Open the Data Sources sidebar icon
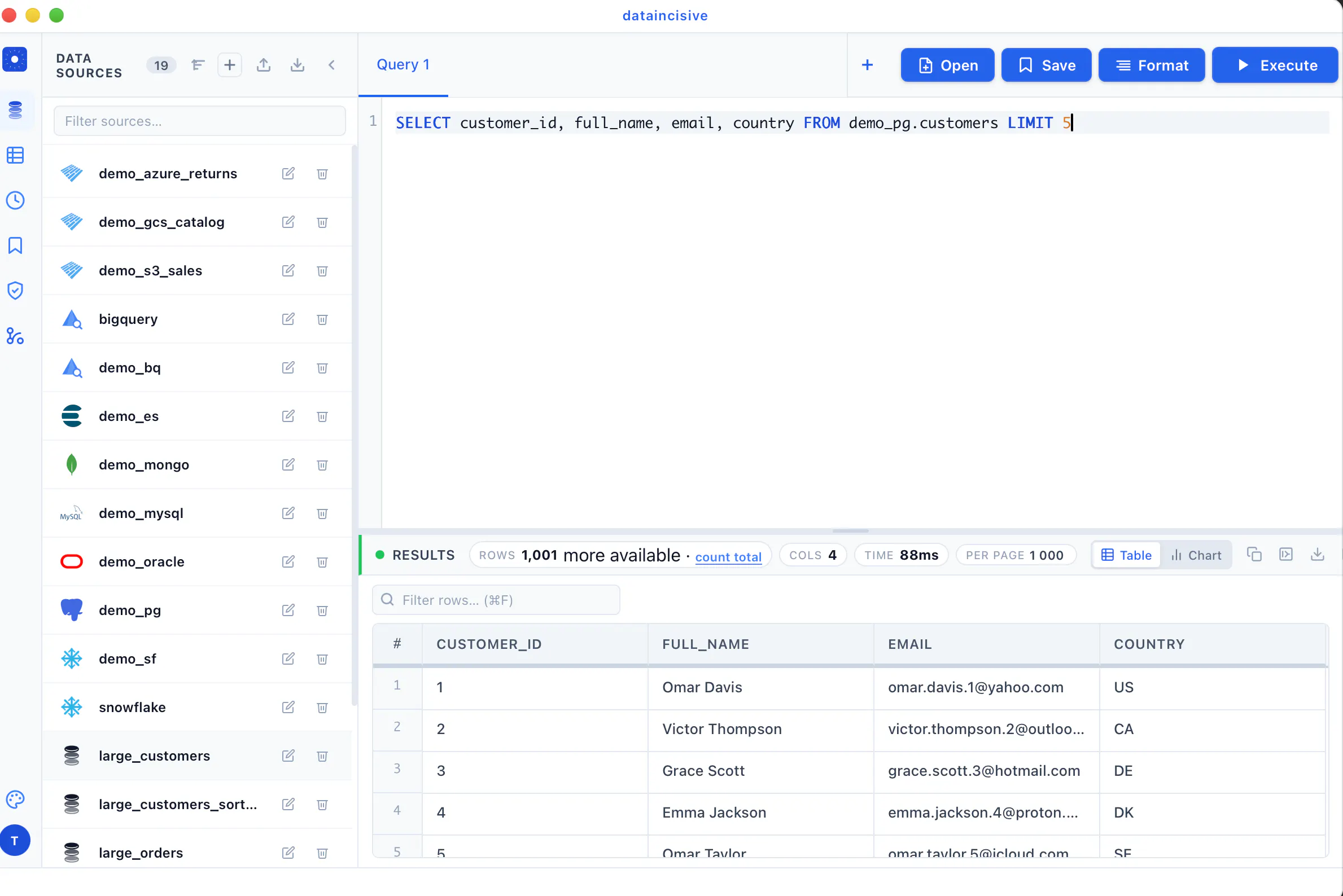 point(15,109)
